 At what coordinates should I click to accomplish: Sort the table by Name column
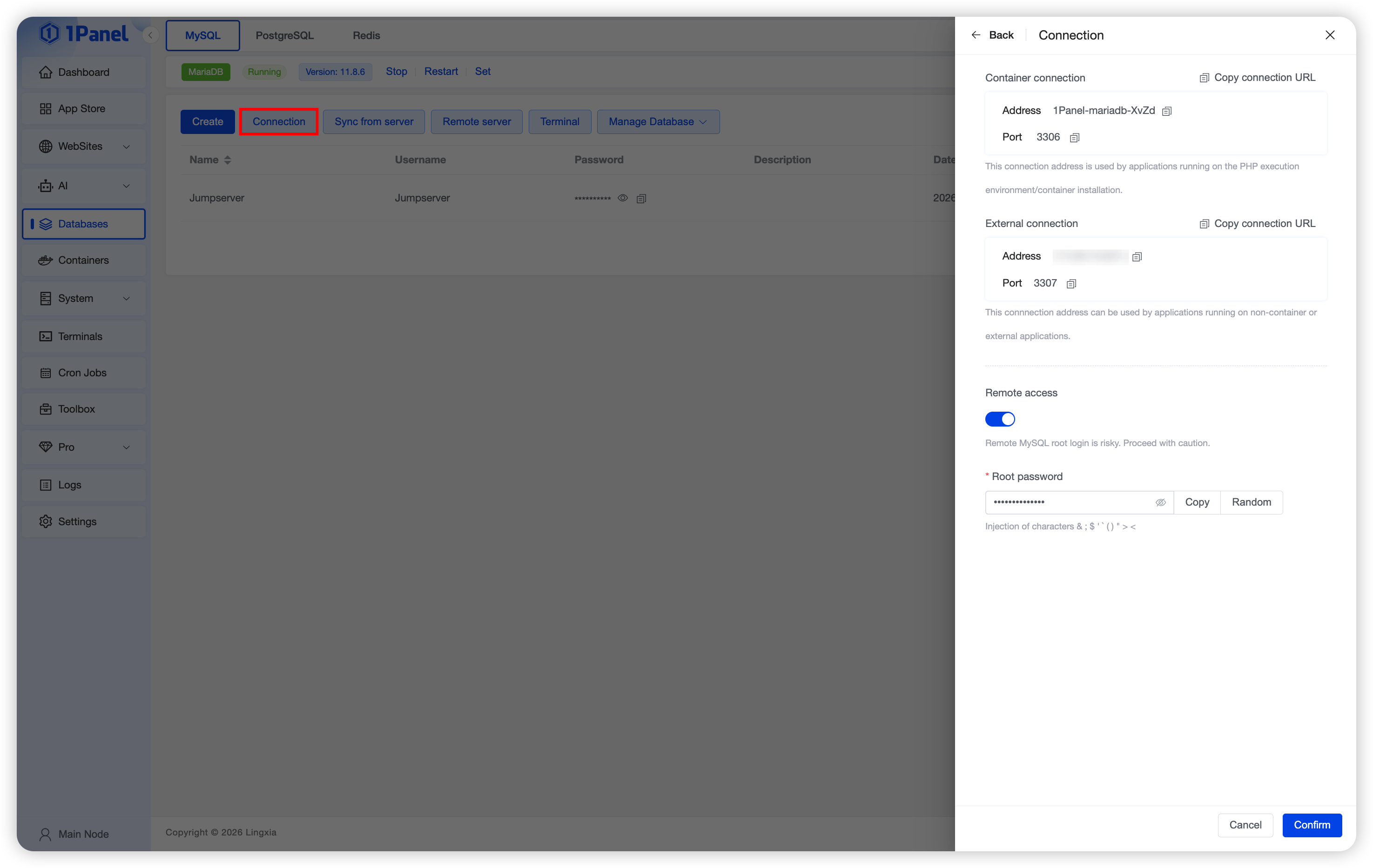227,160
